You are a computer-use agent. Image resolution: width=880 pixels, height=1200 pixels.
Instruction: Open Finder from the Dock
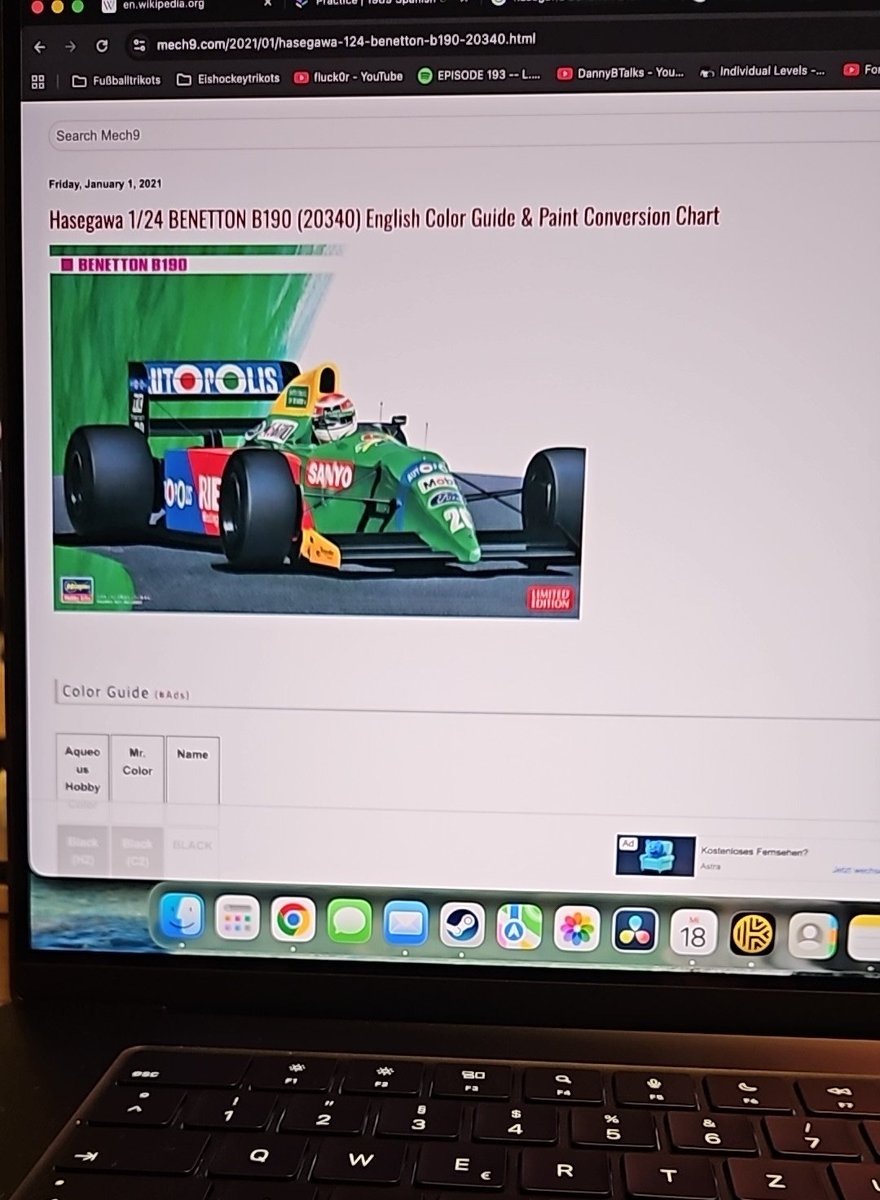(x=181, y=915)
